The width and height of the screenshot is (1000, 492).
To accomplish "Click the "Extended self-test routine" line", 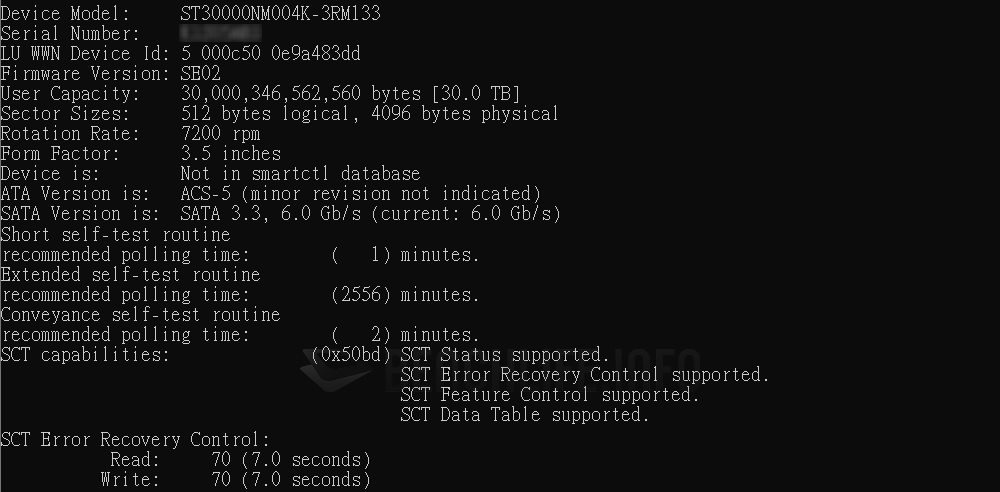I will [130, 274].
